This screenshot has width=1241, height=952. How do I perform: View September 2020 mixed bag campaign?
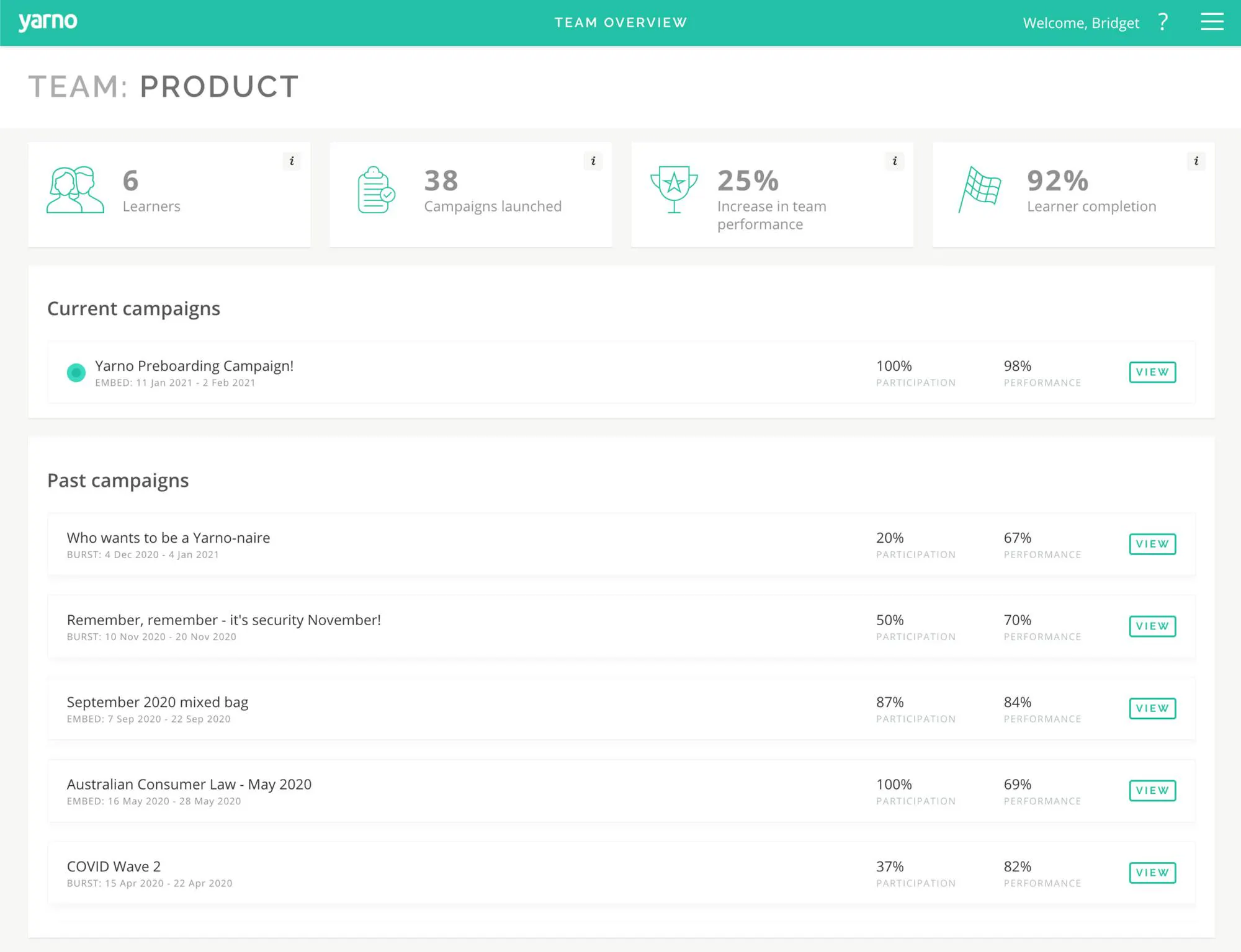point(1152,708)
